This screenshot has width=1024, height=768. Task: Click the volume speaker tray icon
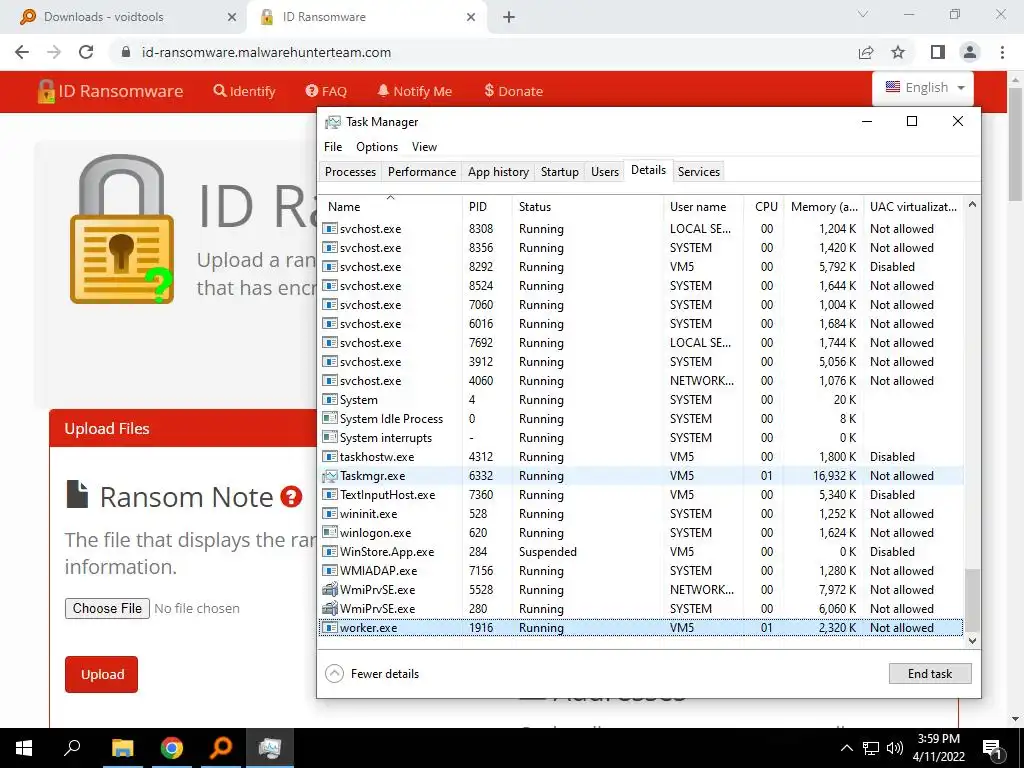(895, 748)
